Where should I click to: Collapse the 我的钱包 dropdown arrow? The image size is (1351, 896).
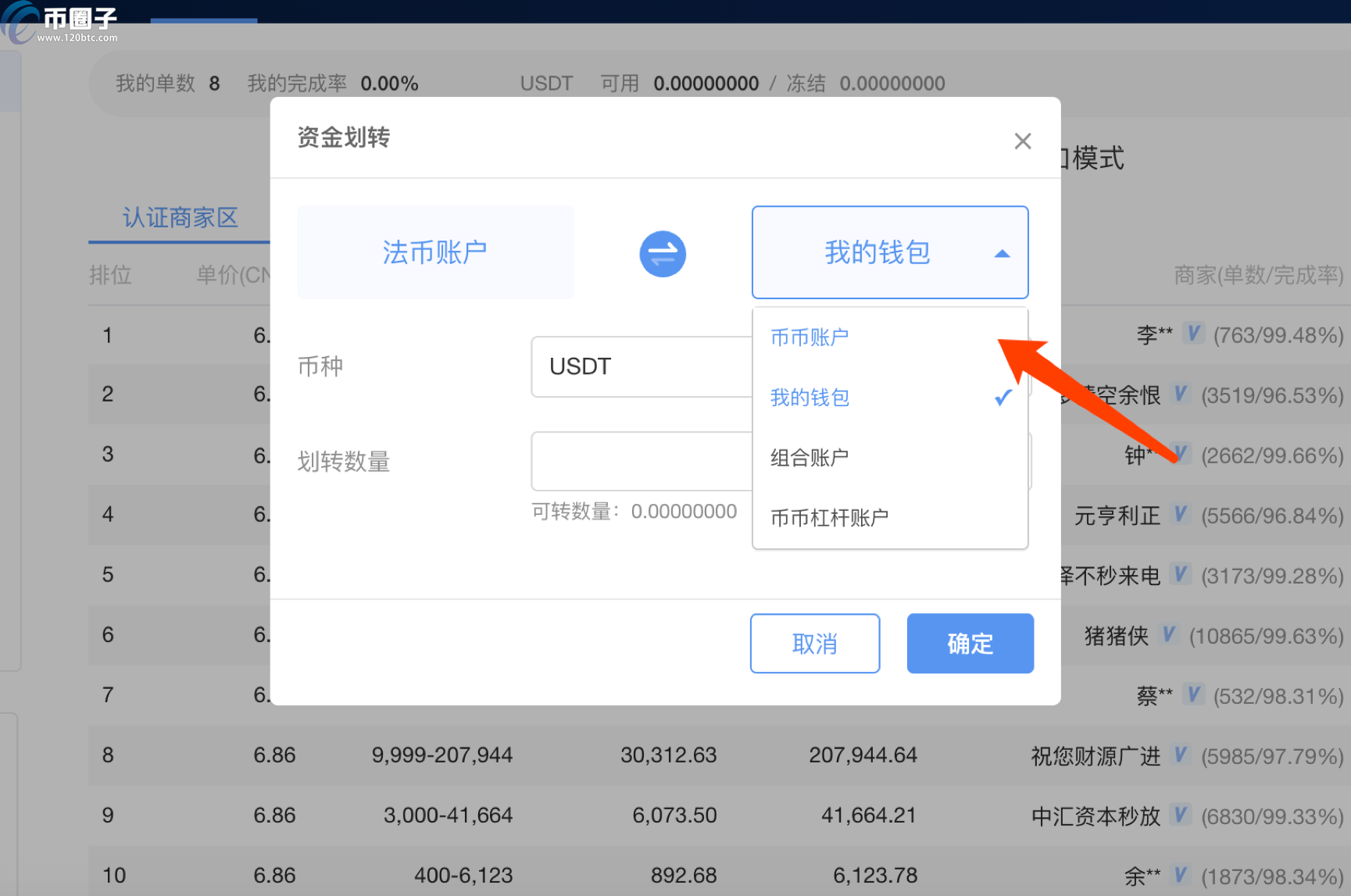pos(1002,254)
